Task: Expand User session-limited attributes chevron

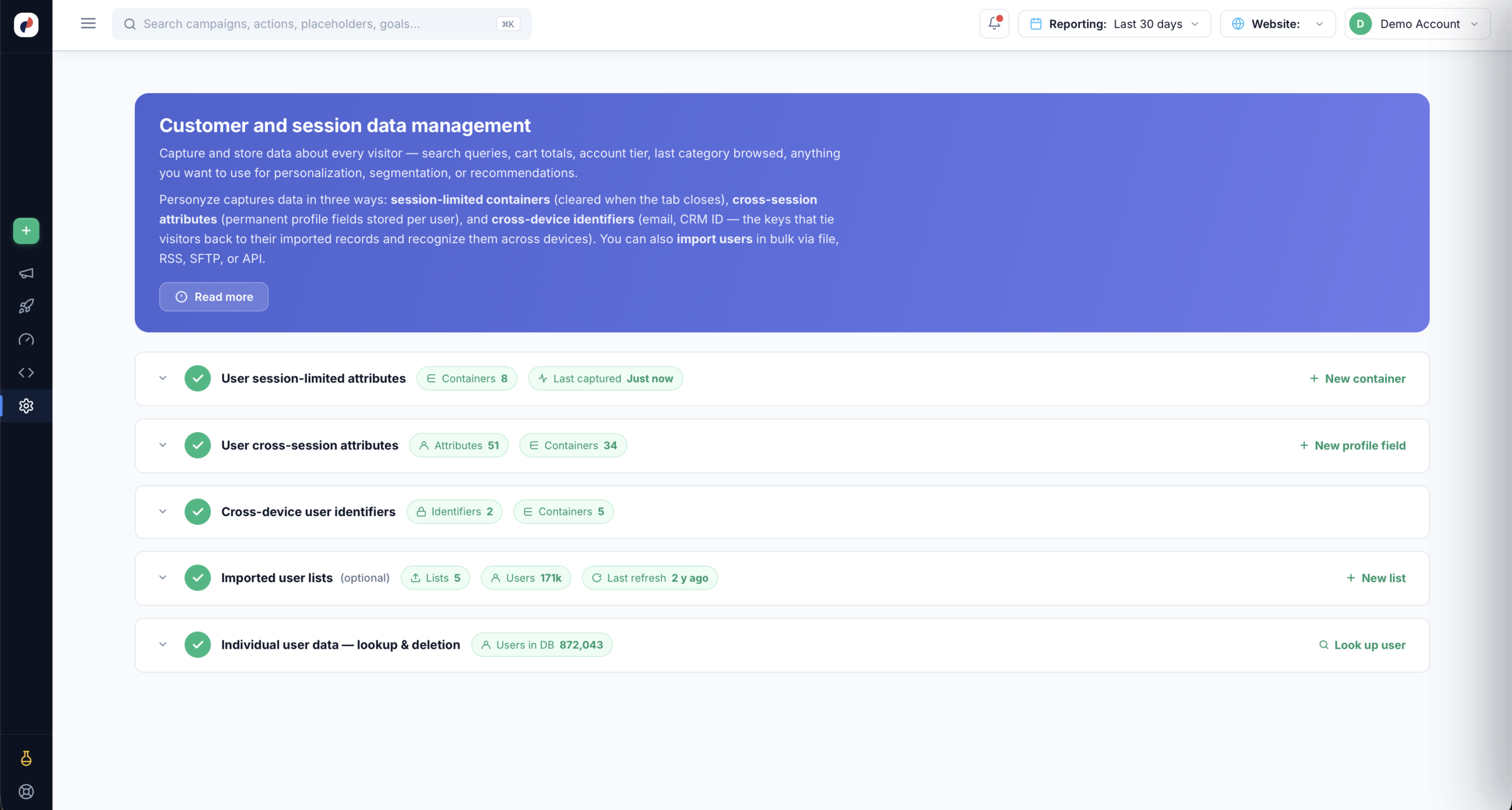Action: (162, 378)
